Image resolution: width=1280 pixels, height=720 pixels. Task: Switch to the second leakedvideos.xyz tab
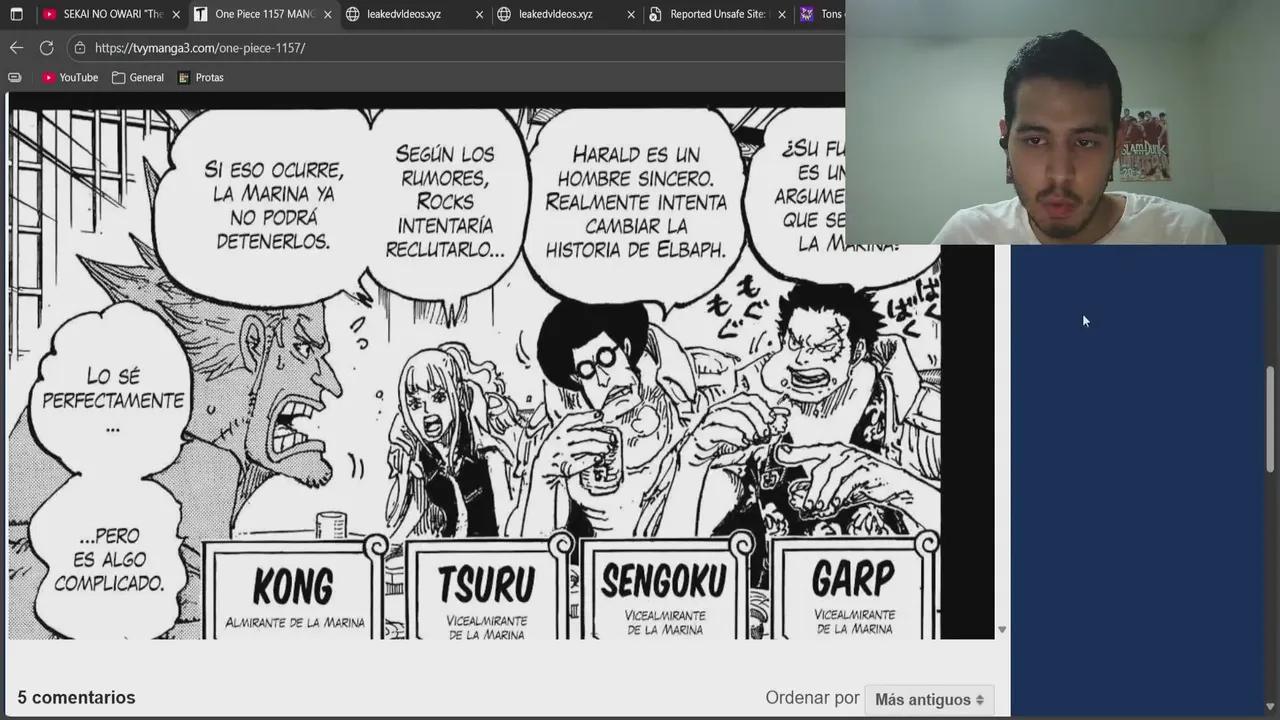pos(566,14)
